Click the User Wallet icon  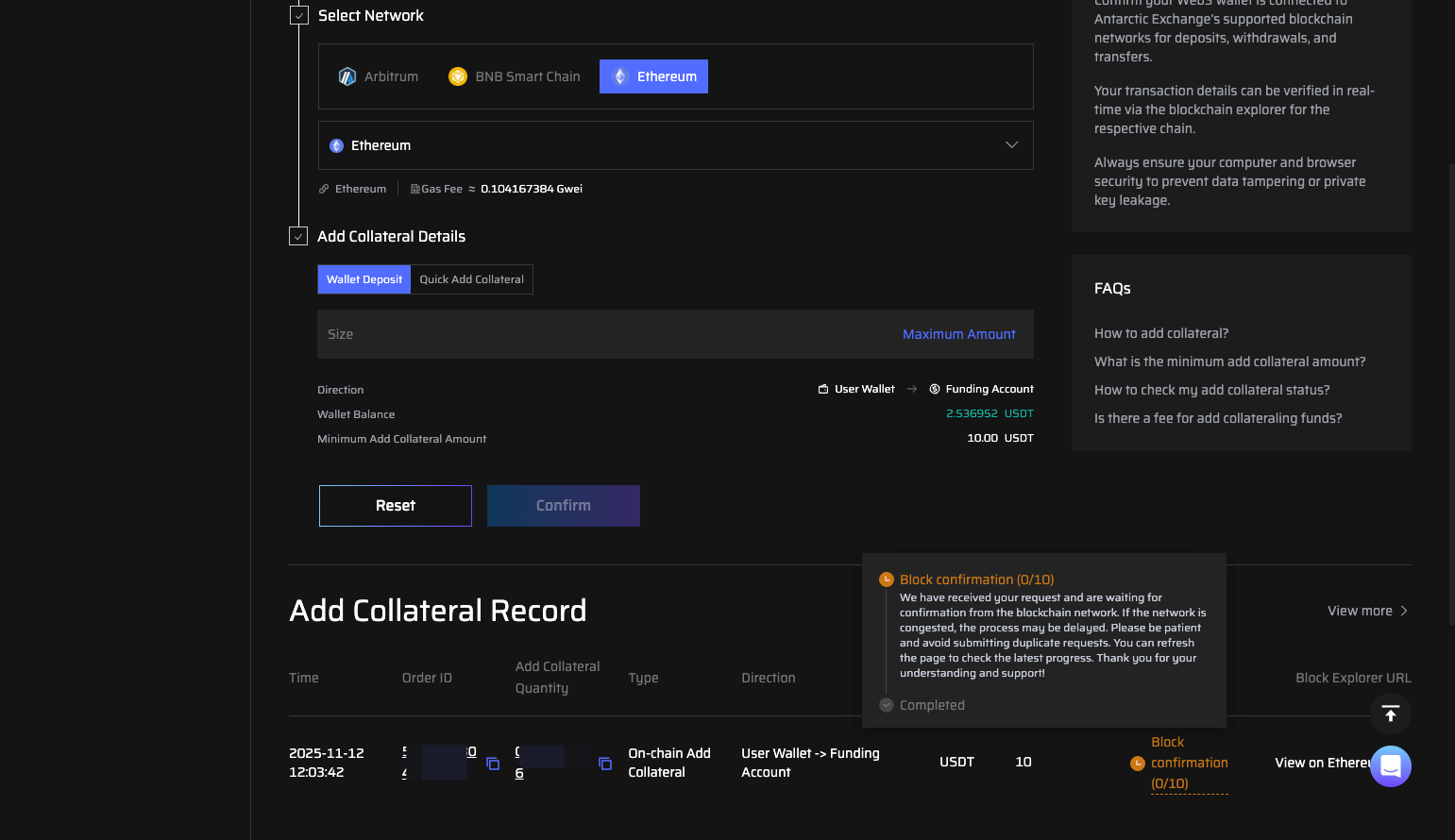[823, 389]
